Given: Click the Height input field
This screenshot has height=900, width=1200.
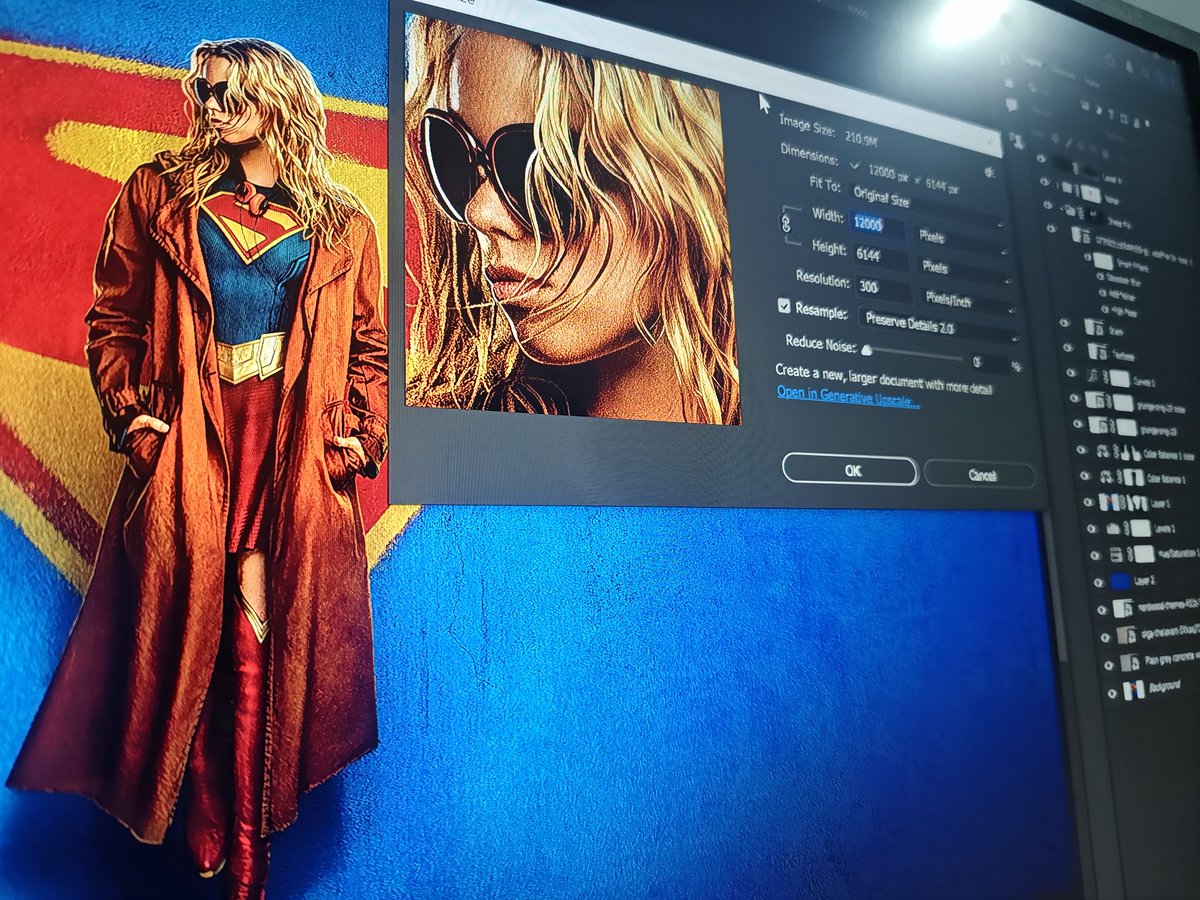Looking at the screenshot, I should coord(880,259).
